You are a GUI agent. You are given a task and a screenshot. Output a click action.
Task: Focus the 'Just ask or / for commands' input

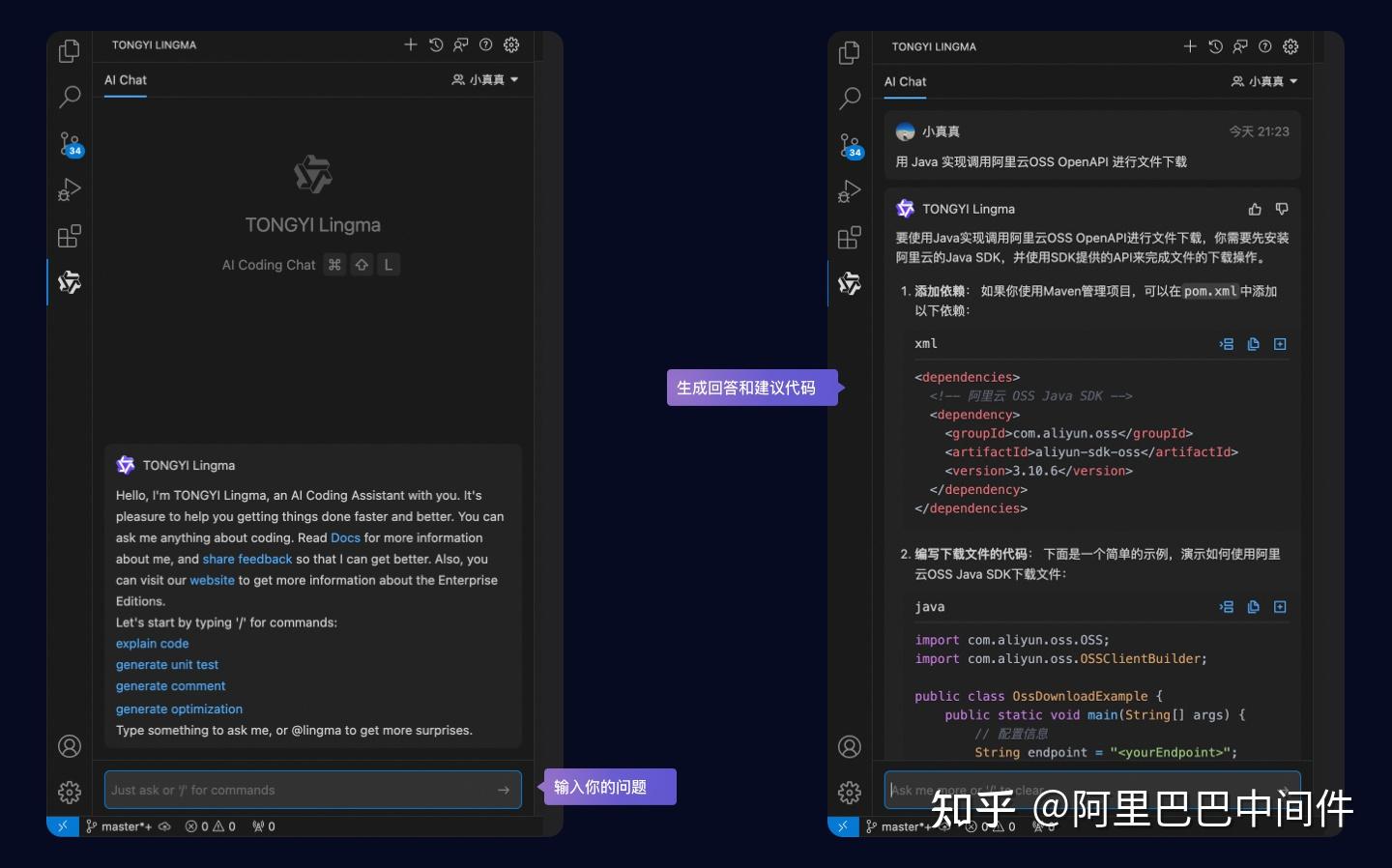pyautogui.click(x=313, y=790)
